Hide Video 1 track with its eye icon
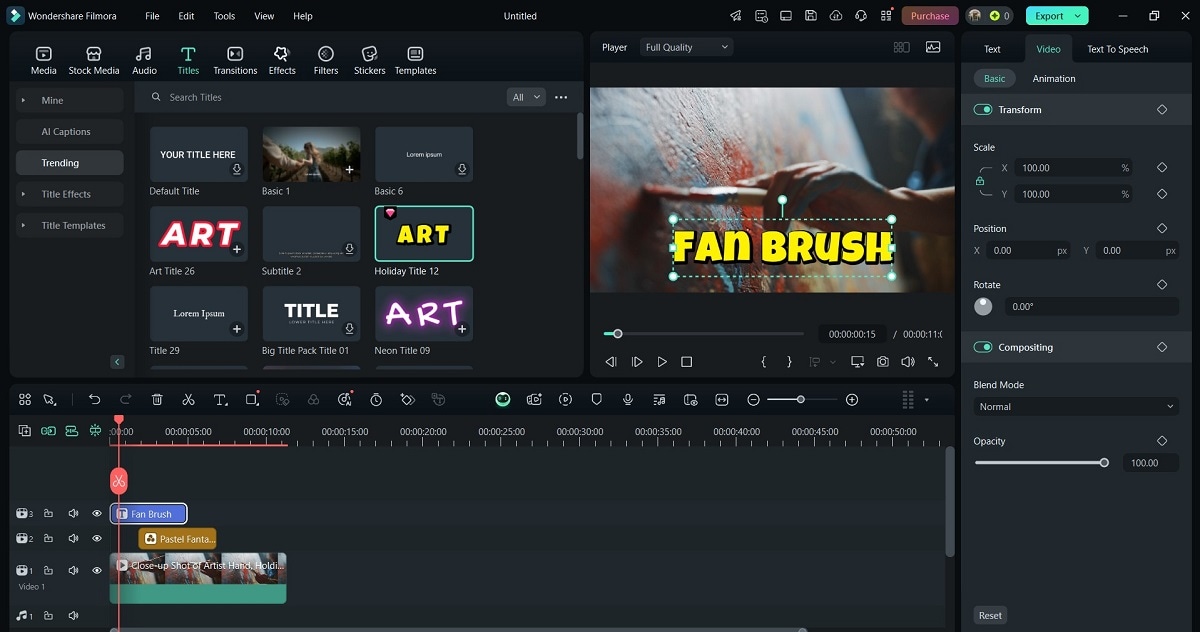Screen dimensions: 1200x632 [x=97, y=570]
